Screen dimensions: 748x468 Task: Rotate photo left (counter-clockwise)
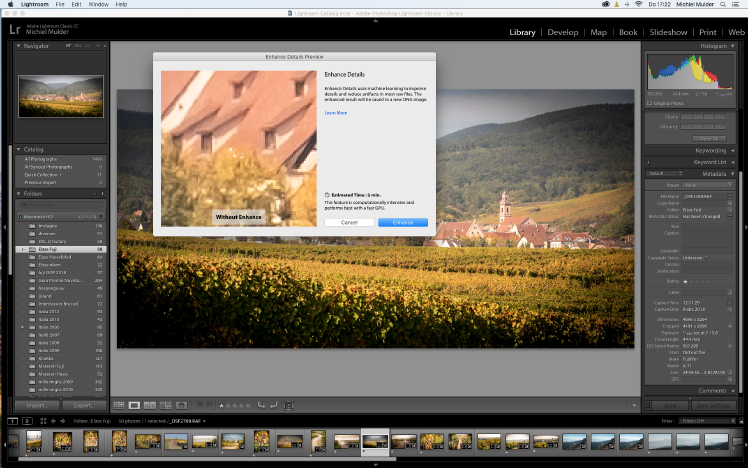[261, 406]
